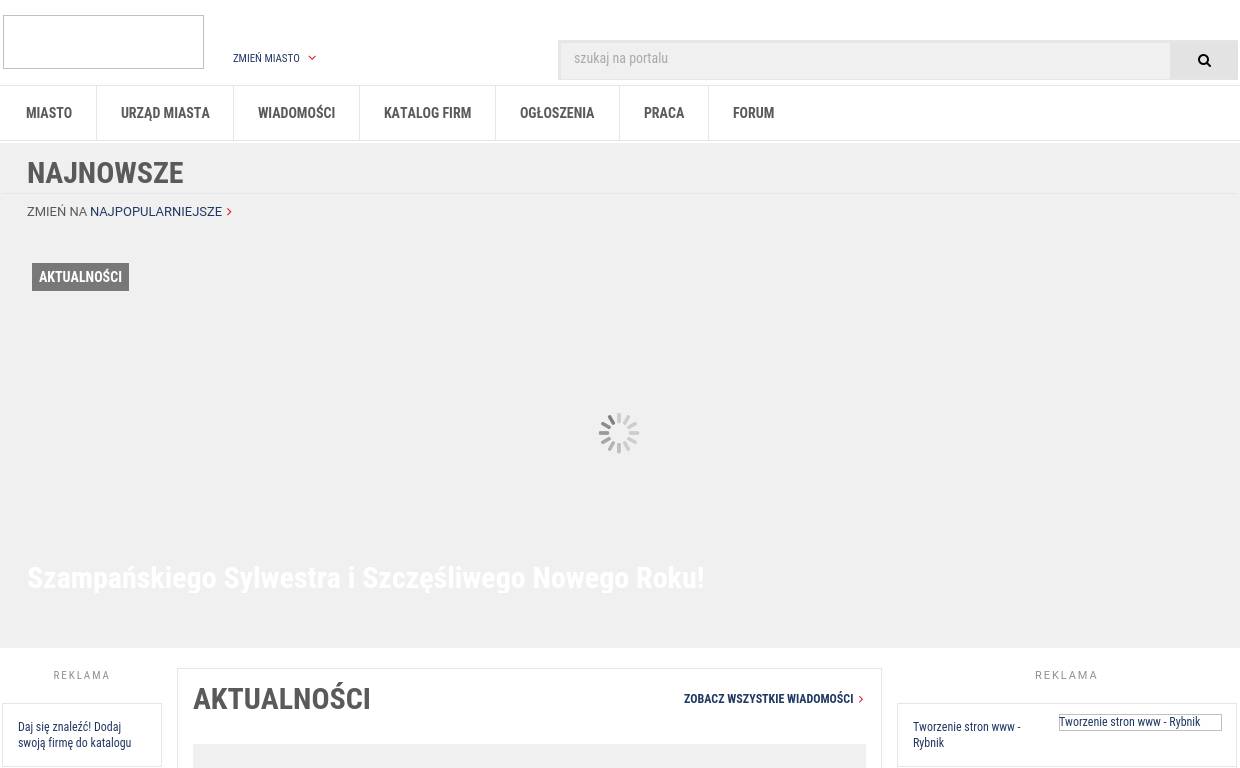This screenshot has width=1240, height=768.
Task: Go to the Wiadomości section
Action: (296, 113)
